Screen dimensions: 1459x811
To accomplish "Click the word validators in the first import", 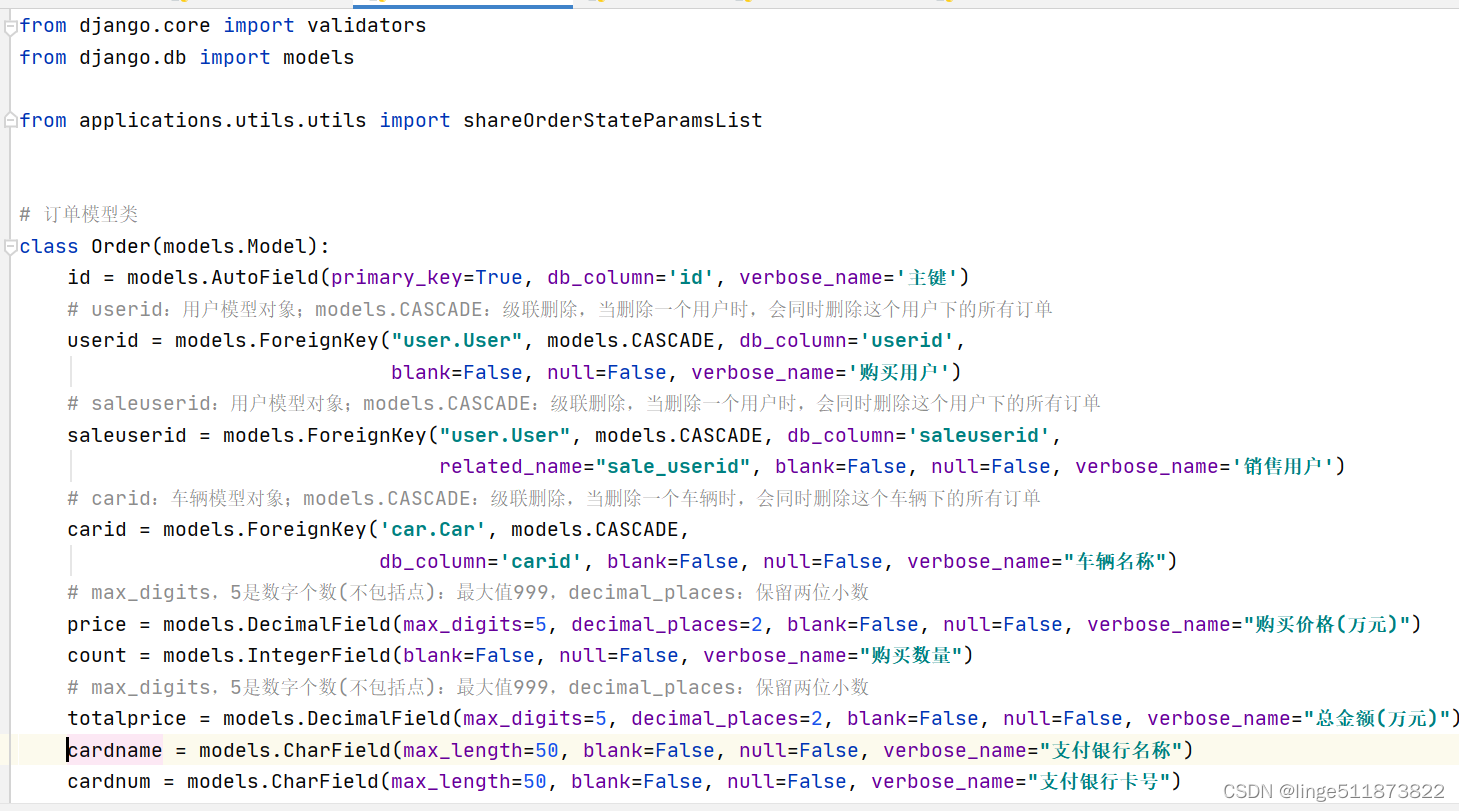I will click(x=367, y=26).
